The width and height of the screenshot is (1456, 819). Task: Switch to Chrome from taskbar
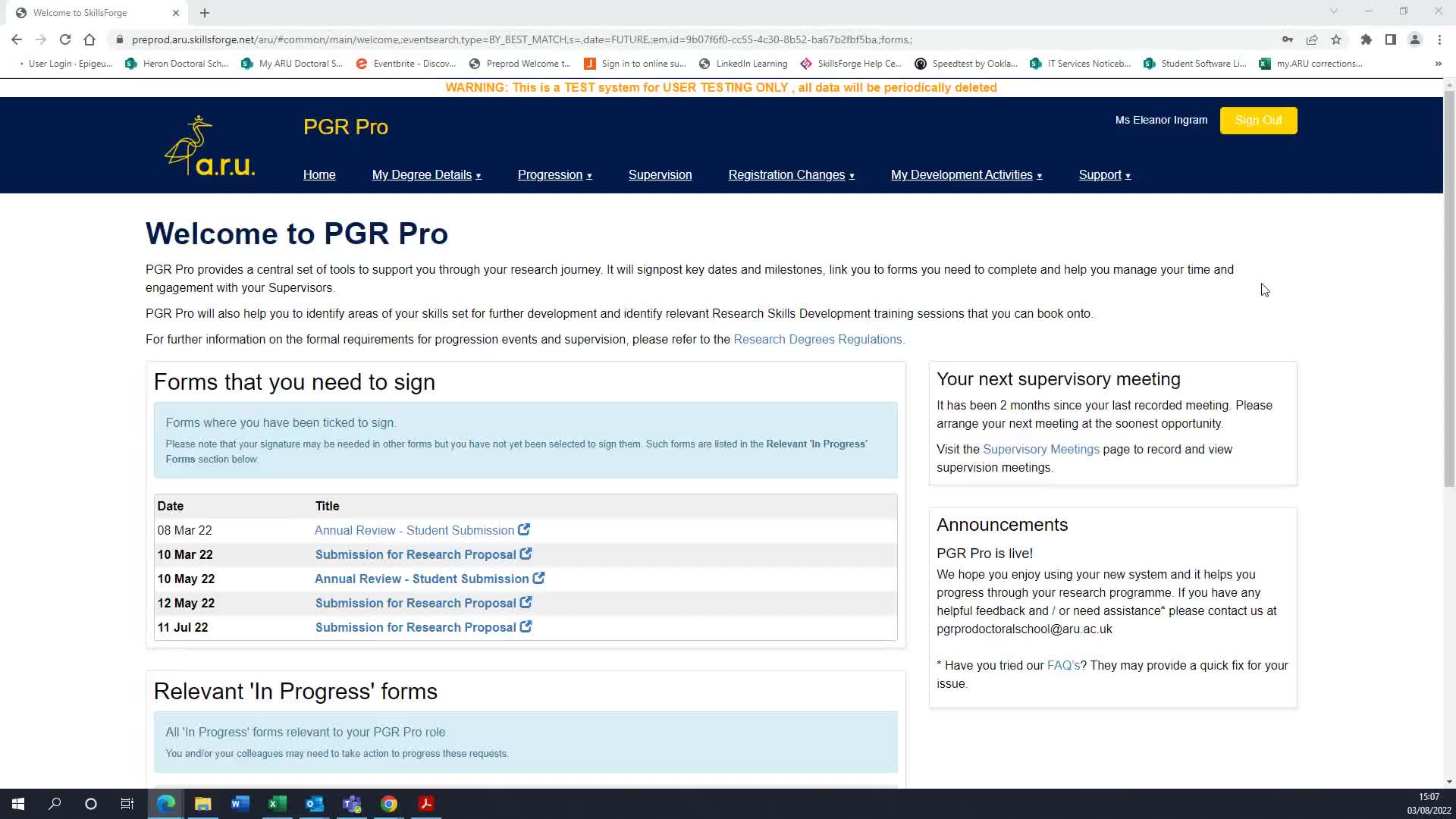coord(389,804)
